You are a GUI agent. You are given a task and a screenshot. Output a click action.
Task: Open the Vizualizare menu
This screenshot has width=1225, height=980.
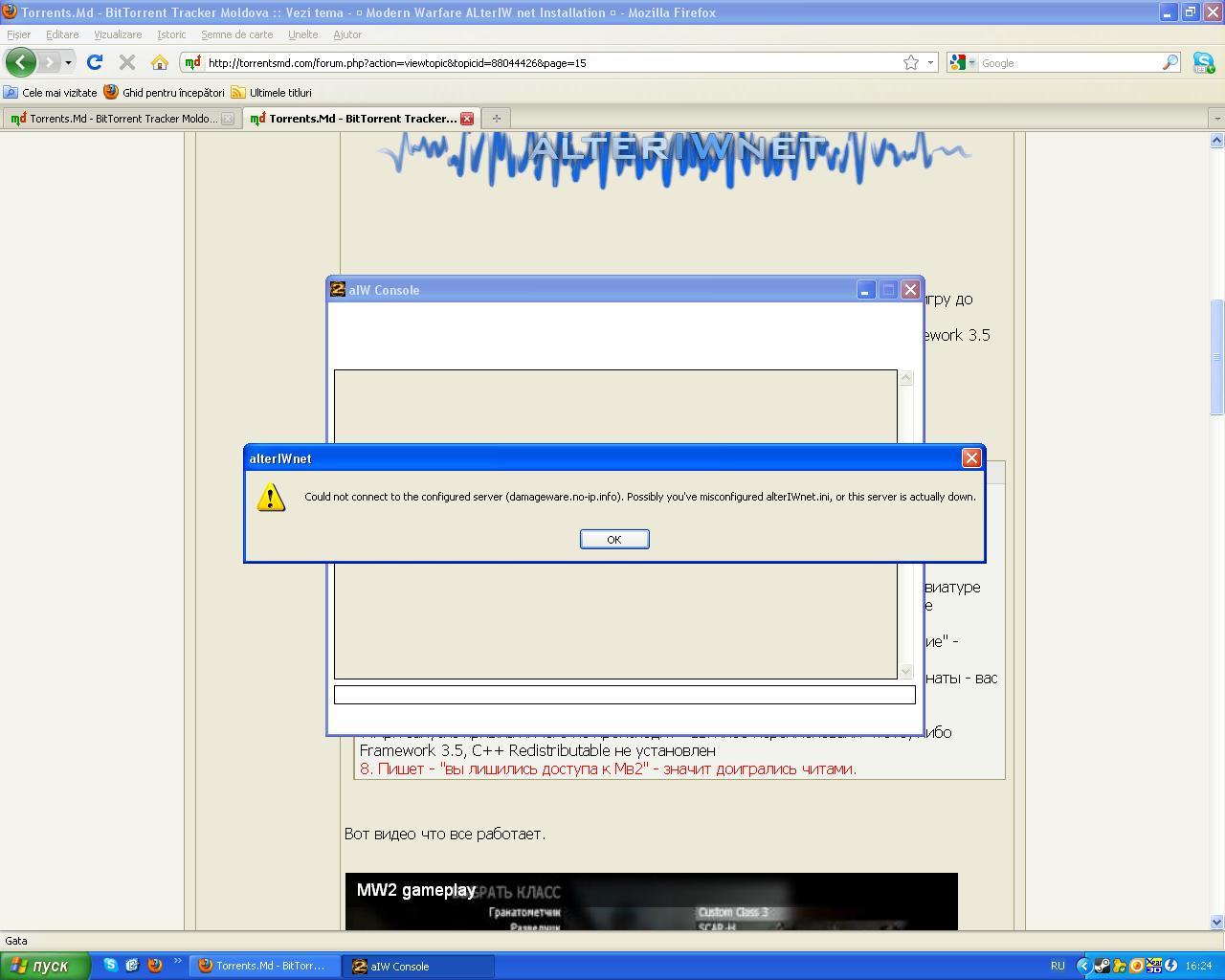click(x=118, y=34)
